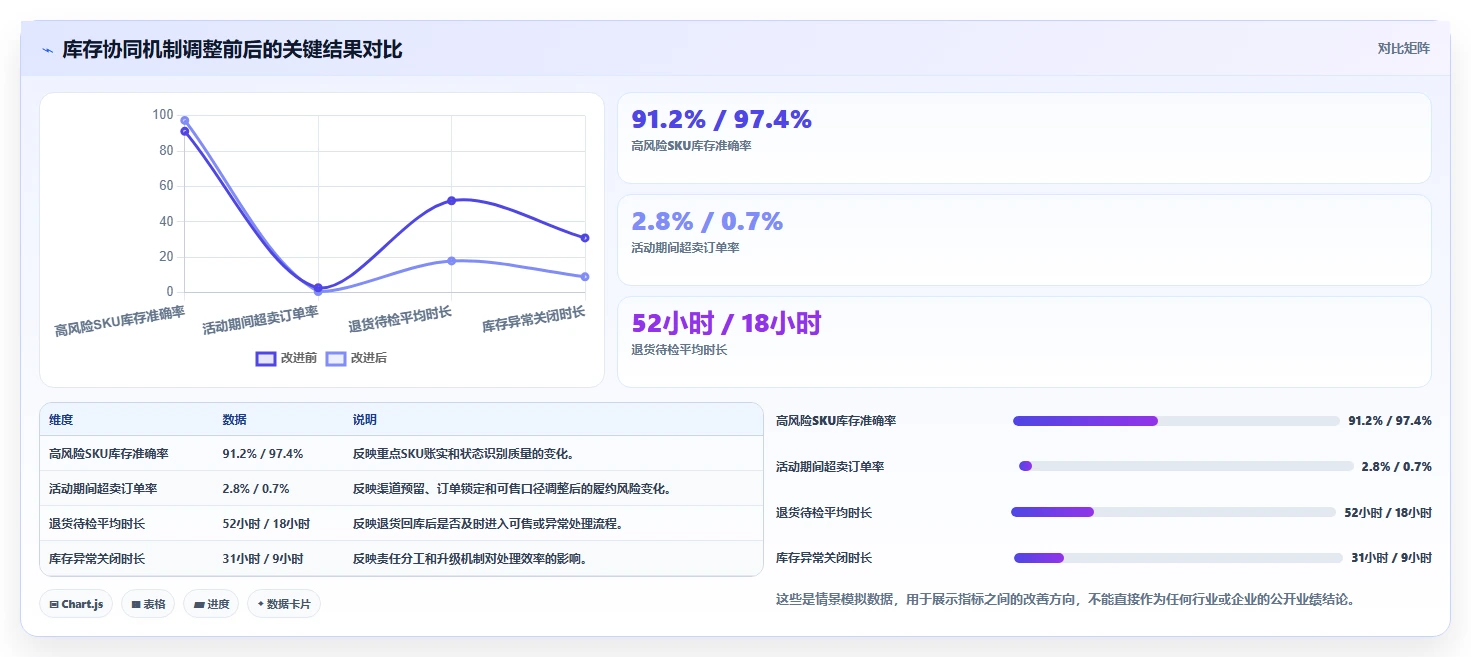The height and width of the screenshot is (657, 1471).
Task: Click description starting 反映责任分工和升级机制
Action: (470, 559)
